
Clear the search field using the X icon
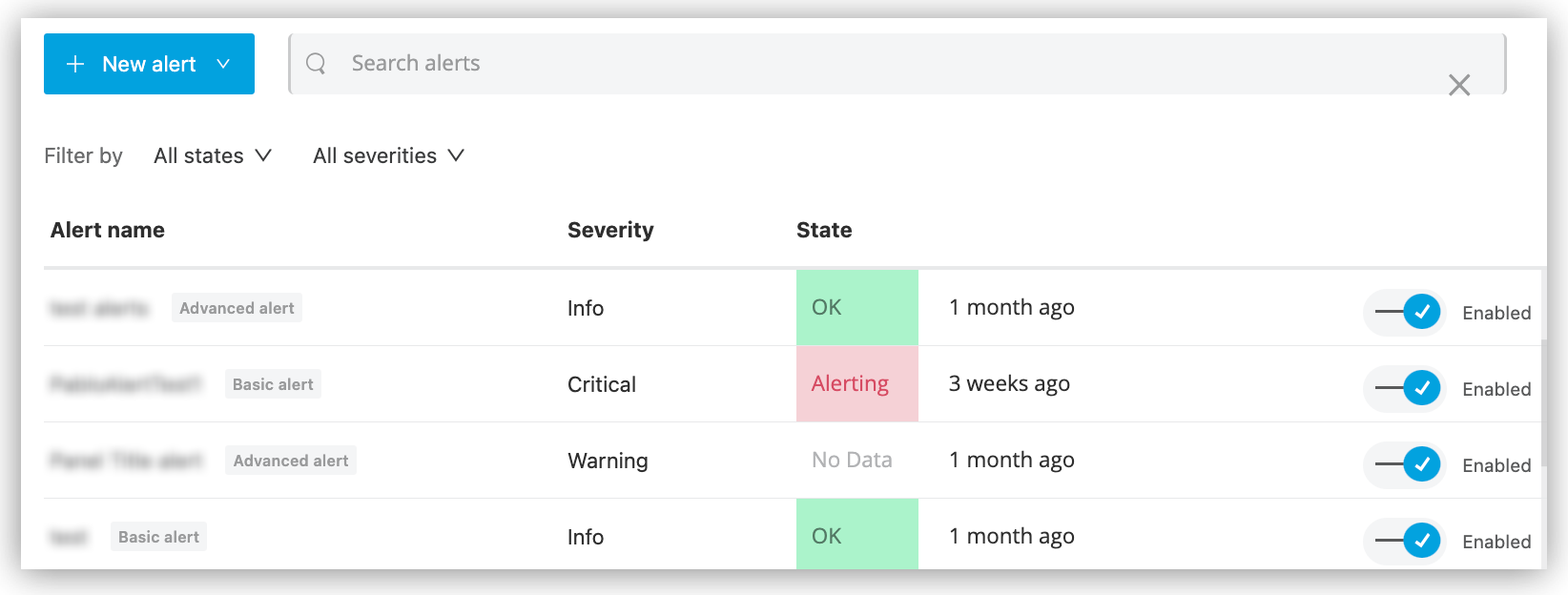[x=1459, y=85]
